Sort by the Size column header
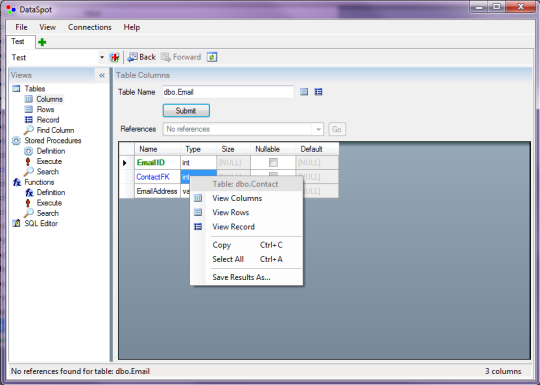Image resolution: width=540 pixels, height=385 pixels. (x=233, y=149)
